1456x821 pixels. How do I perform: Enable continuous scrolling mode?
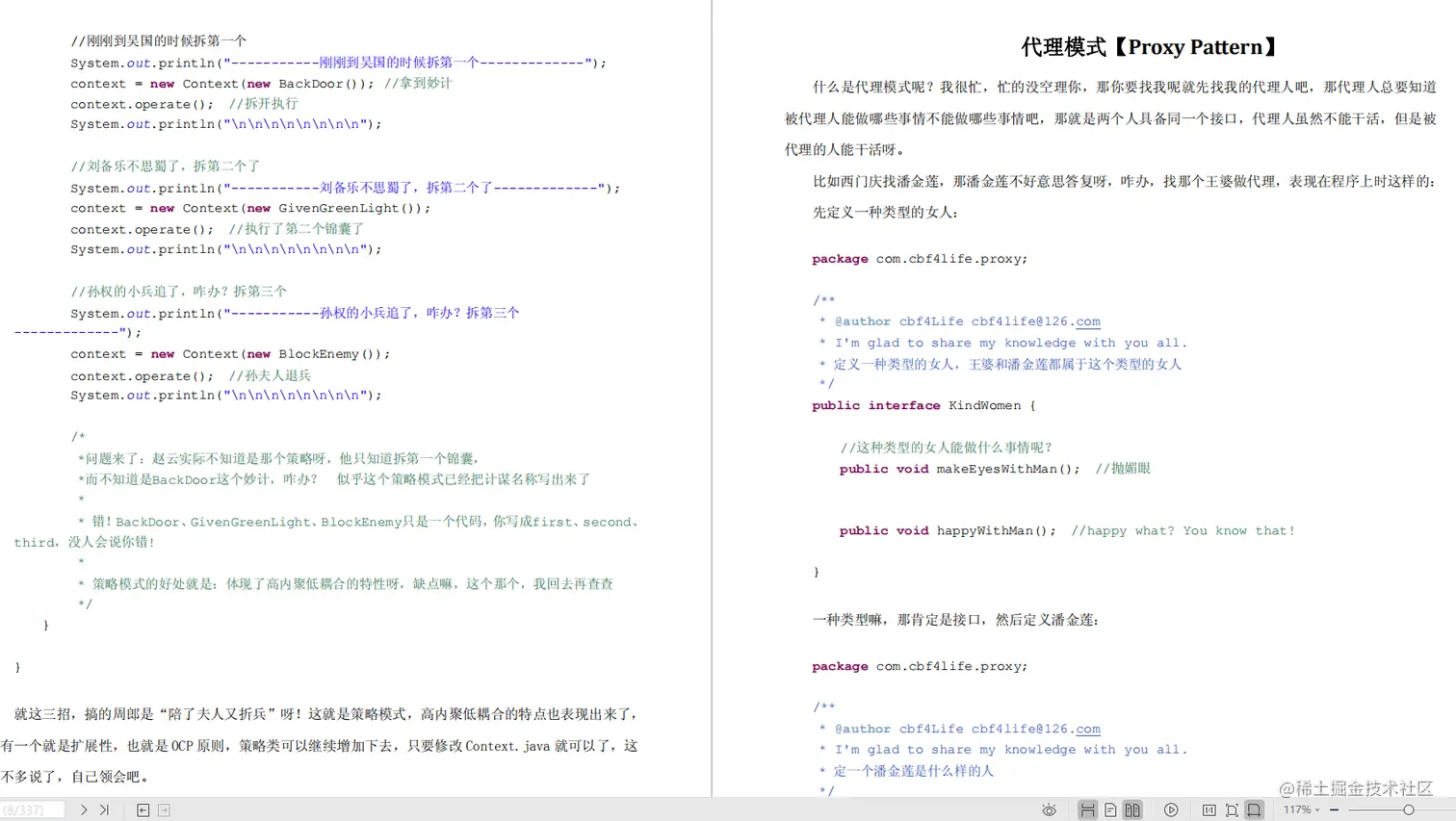coord(1089,809)
